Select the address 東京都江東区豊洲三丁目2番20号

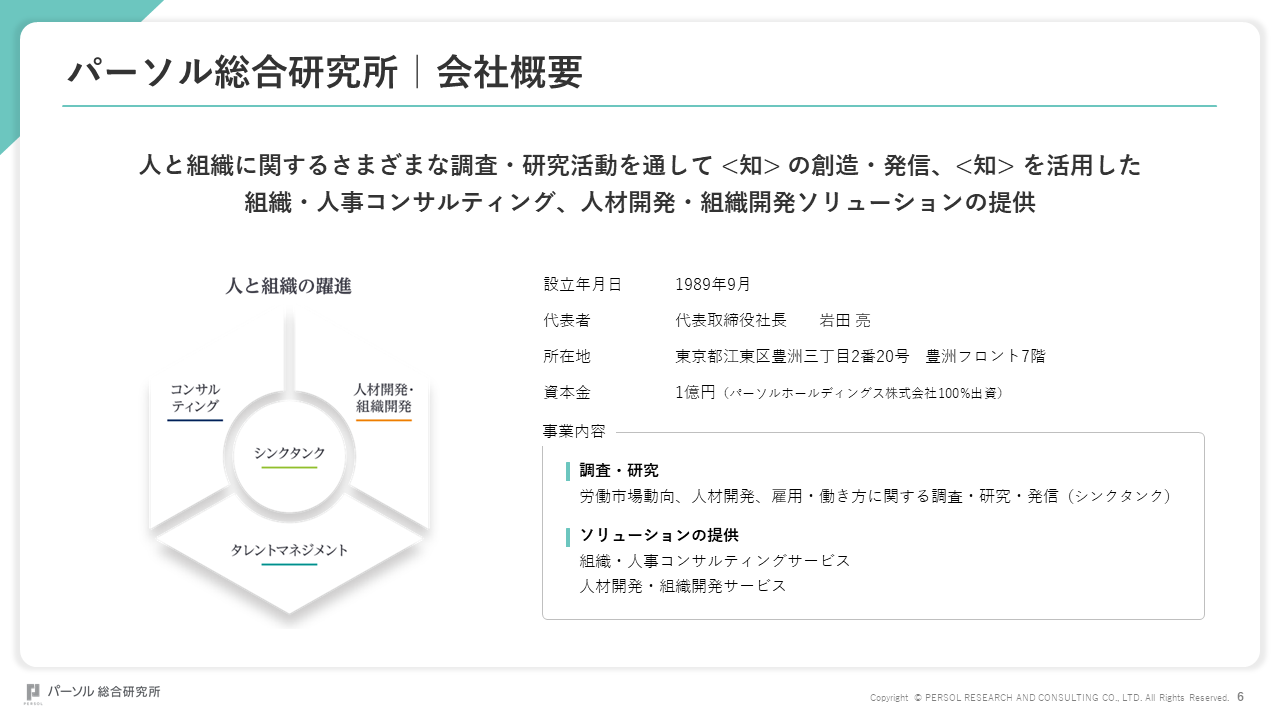tap(792, 356)
